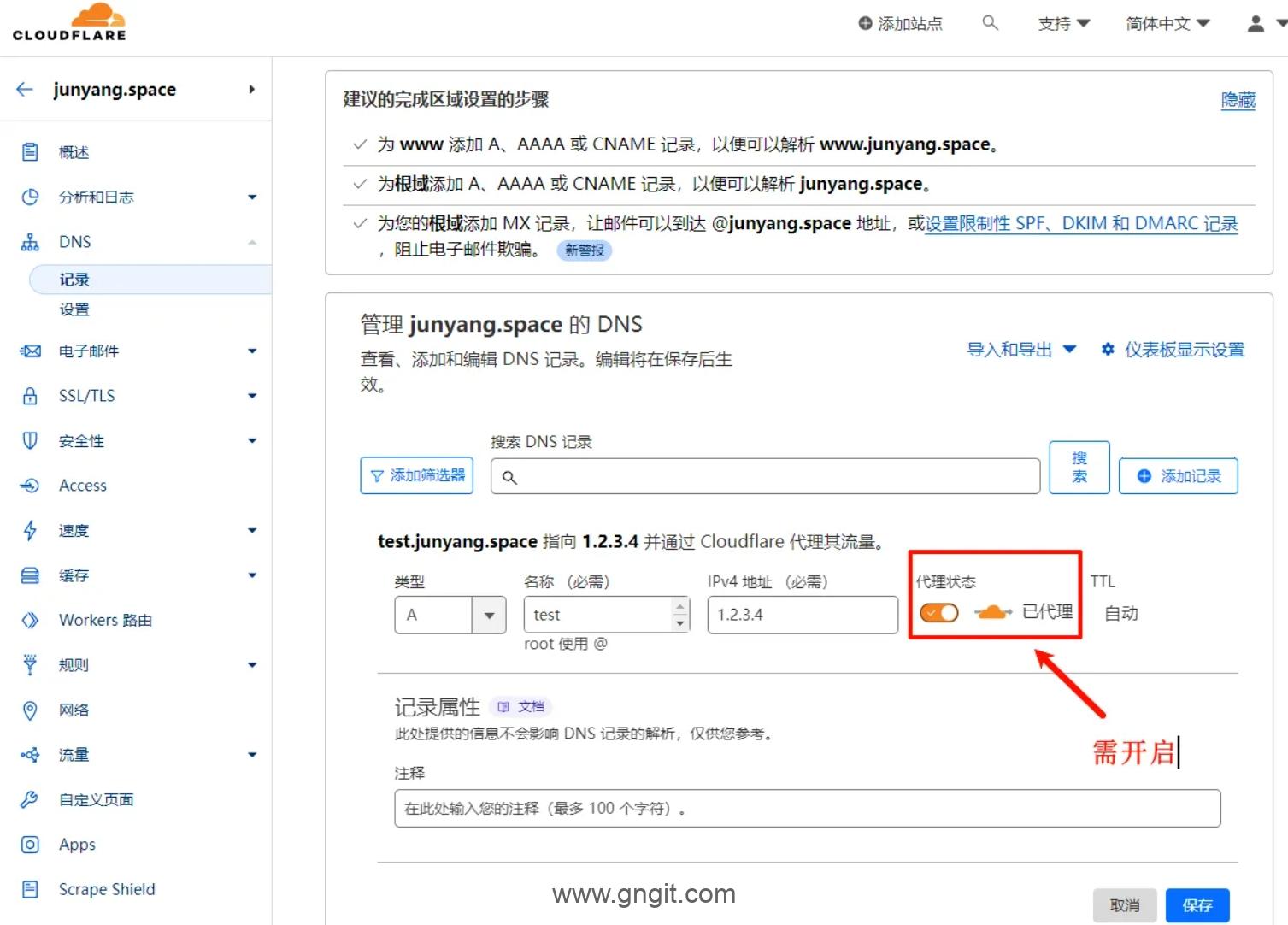
Task: Open the Access menu item
Action: coord(83,486)
